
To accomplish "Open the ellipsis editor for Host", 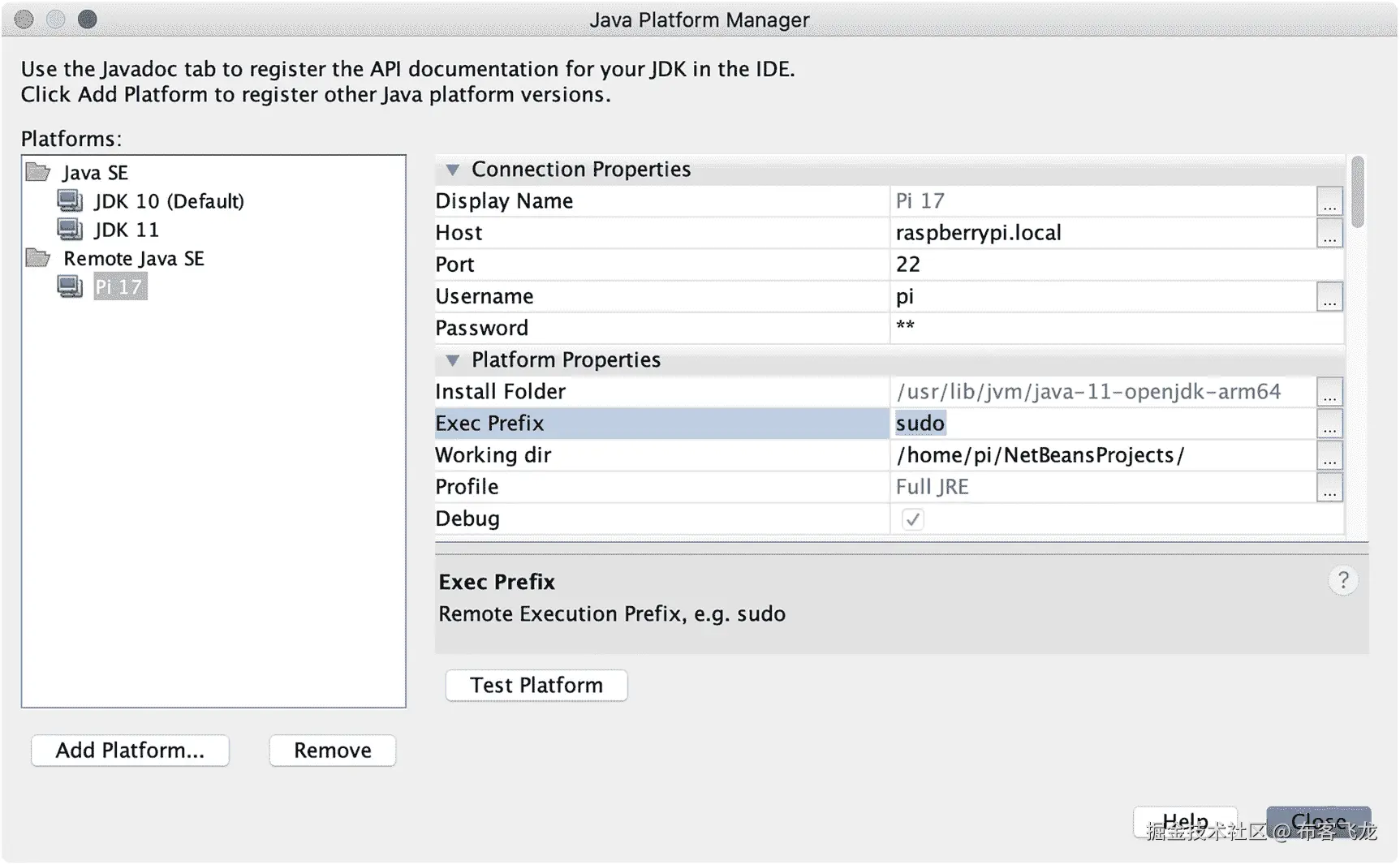I will pyautogui.click(x=1329, y=234).
